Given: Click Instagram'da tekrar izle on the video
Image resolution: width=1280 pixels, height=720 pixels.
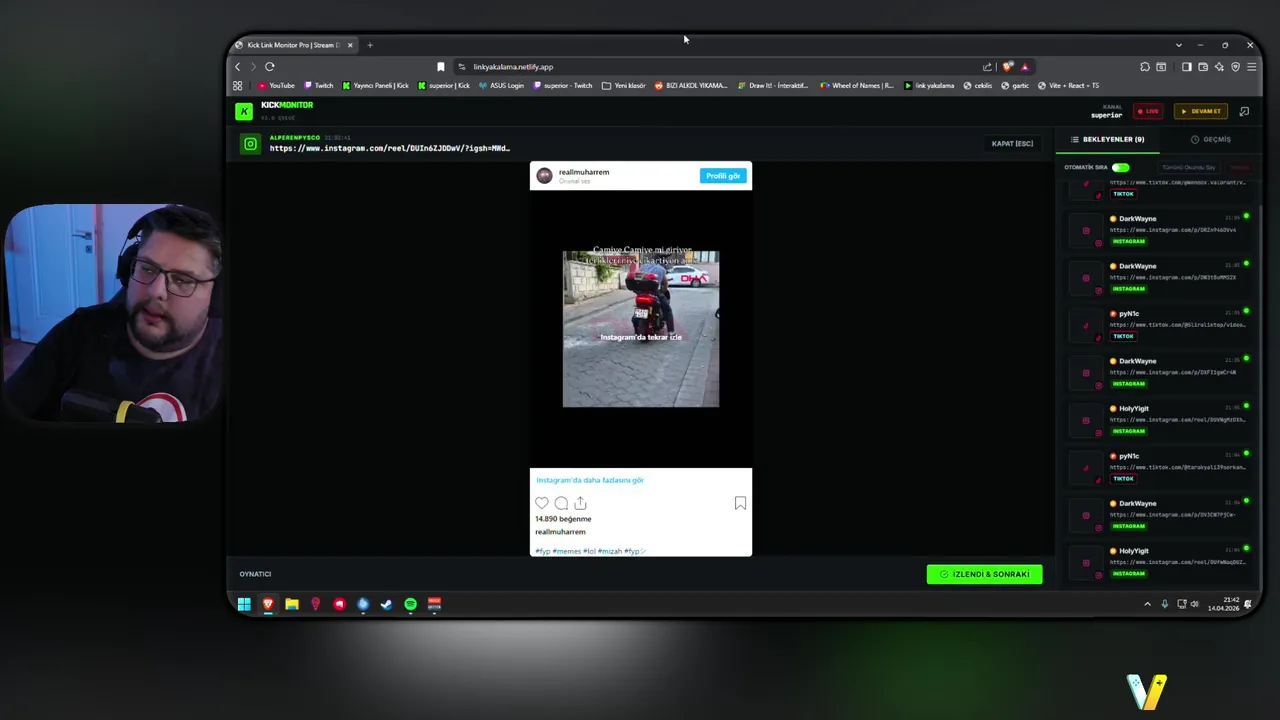Looking at the screenshot, I should (640, 337).
